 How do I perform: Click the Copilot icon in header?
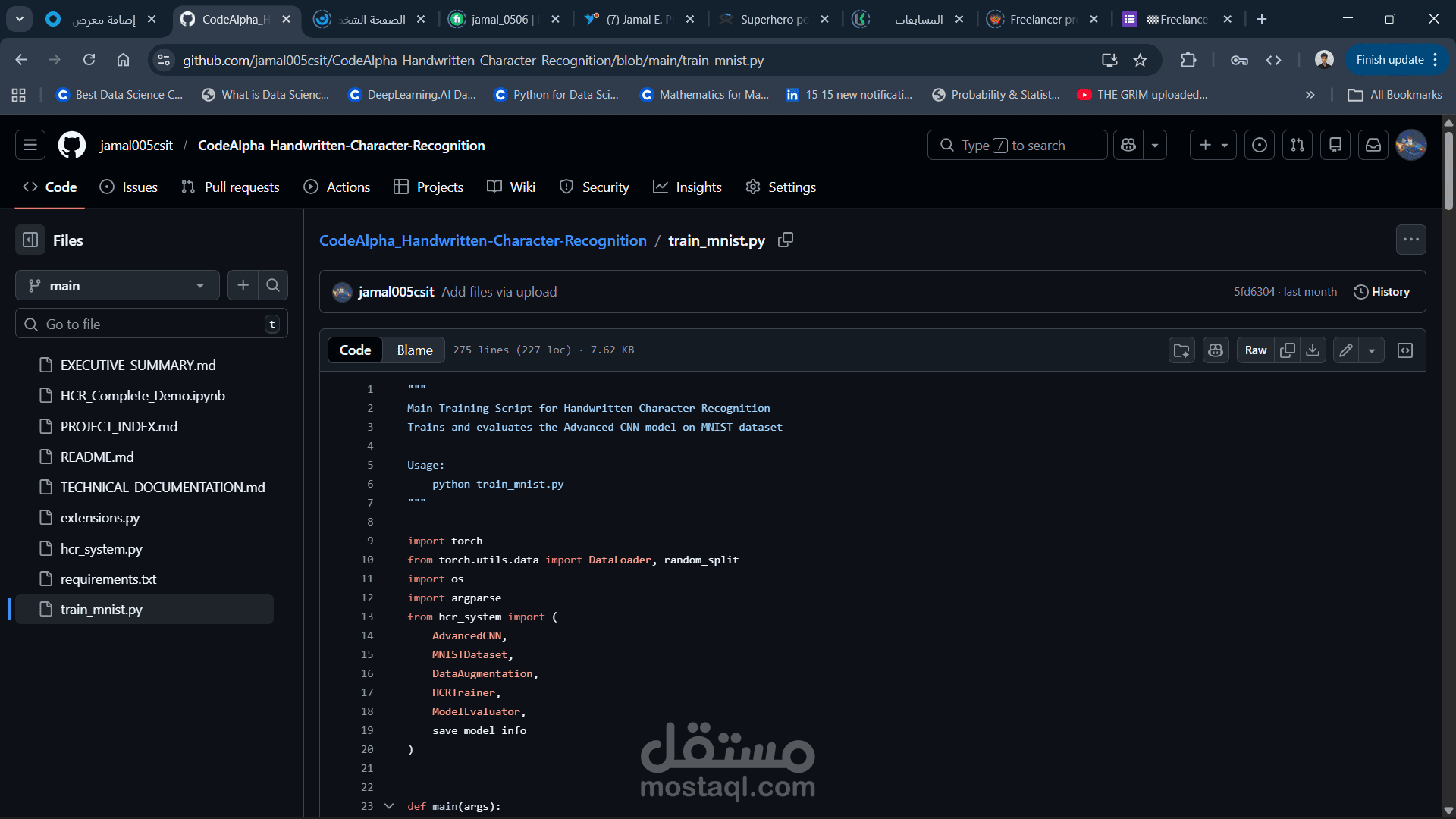(1128, 145)
